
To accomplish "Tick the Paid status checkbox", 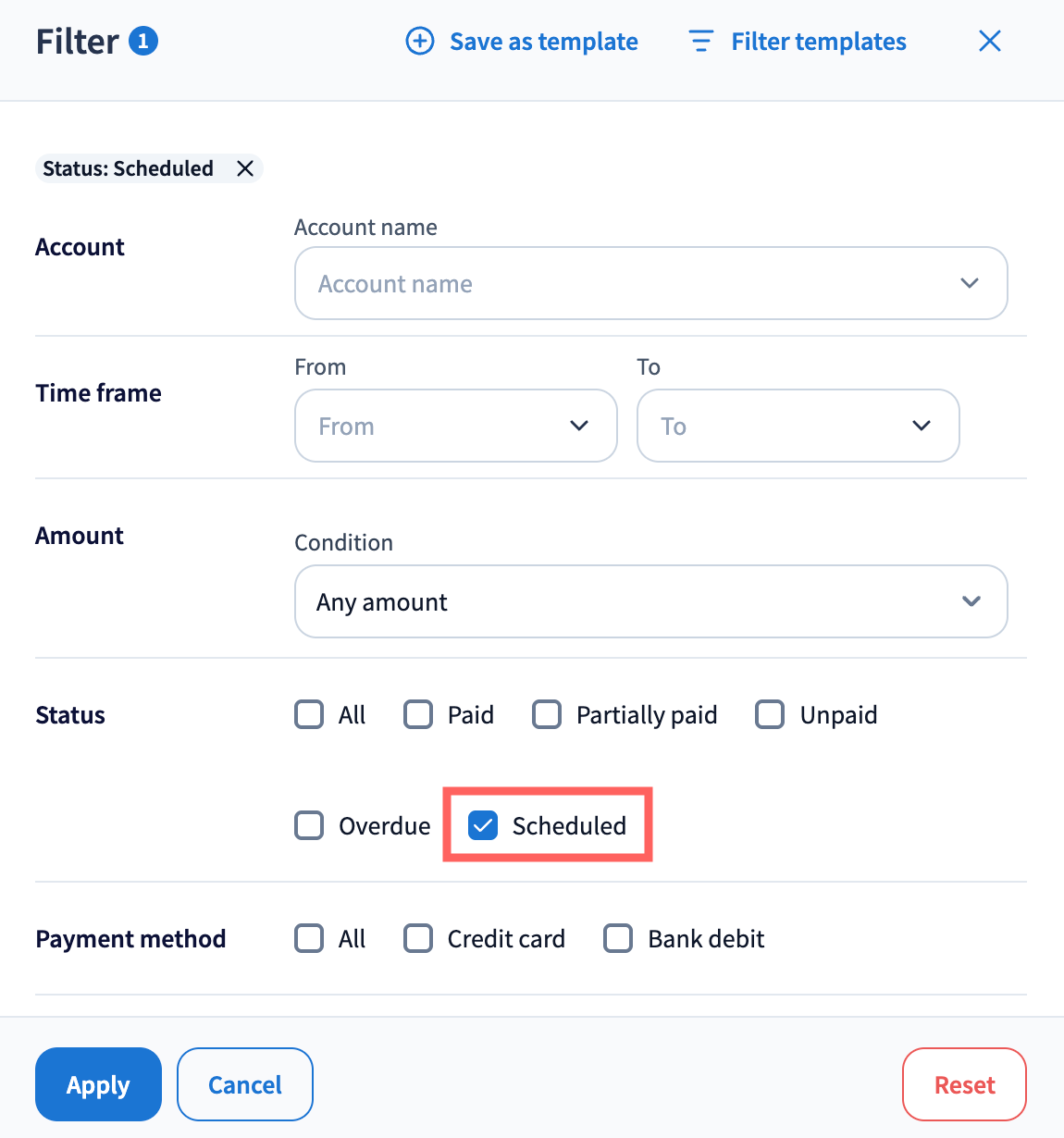I will click(418, 714).
